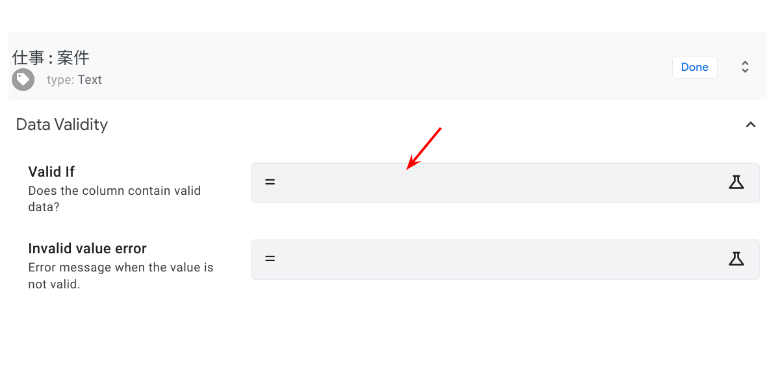
Task: Click the gray tag icon beside type: Text
Action: pos(23,80)
